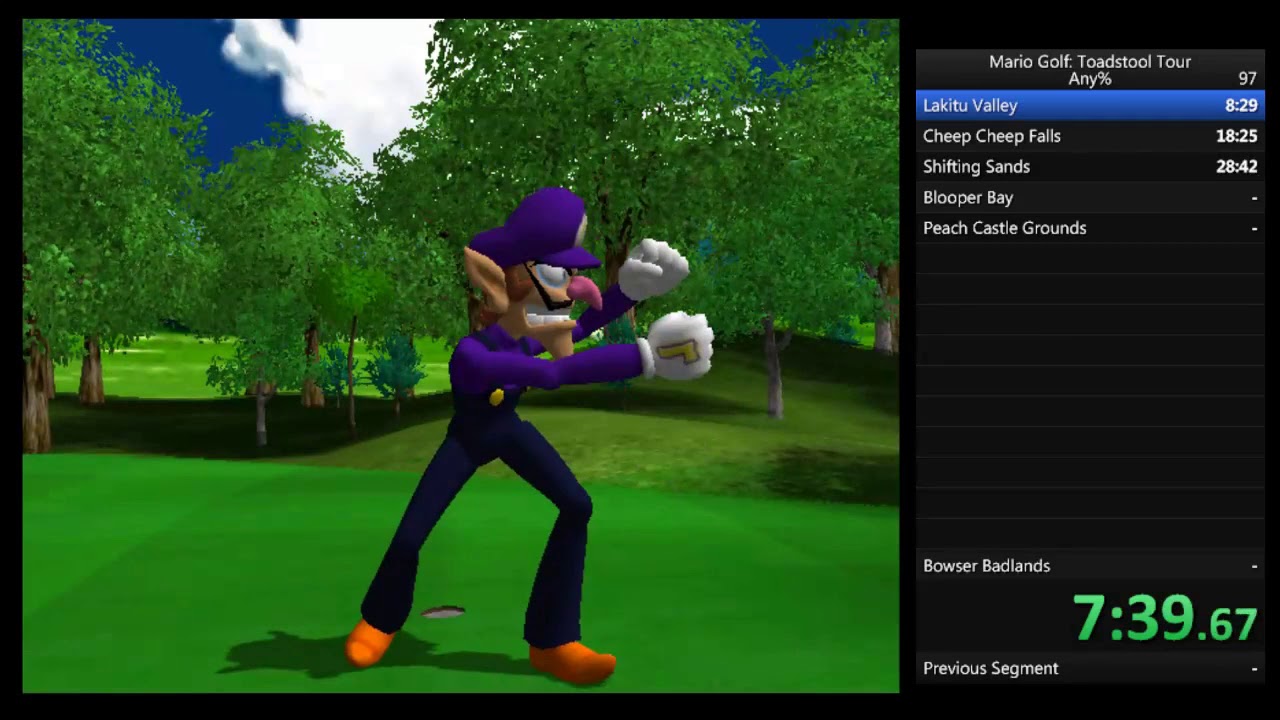Click the main timer 7:39.67
The width and height of the screenshot is (1280, 720).
[x=1165, y=618]
